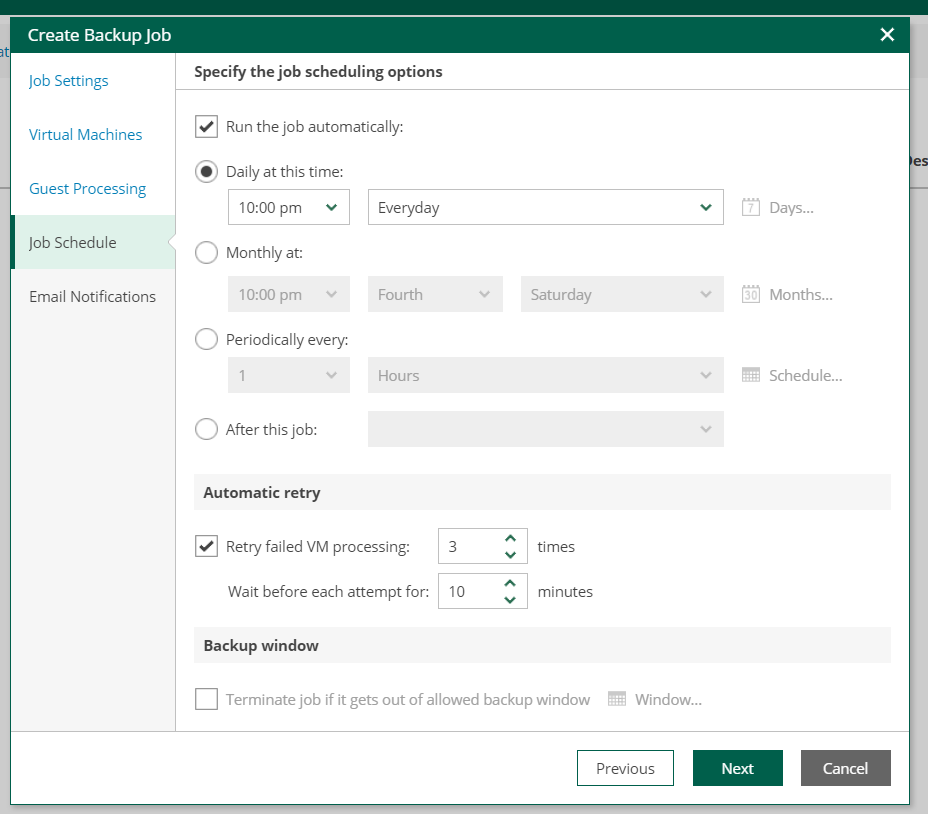
Task: Open the Email Notifications section
Action: click(x=91, y=296)
